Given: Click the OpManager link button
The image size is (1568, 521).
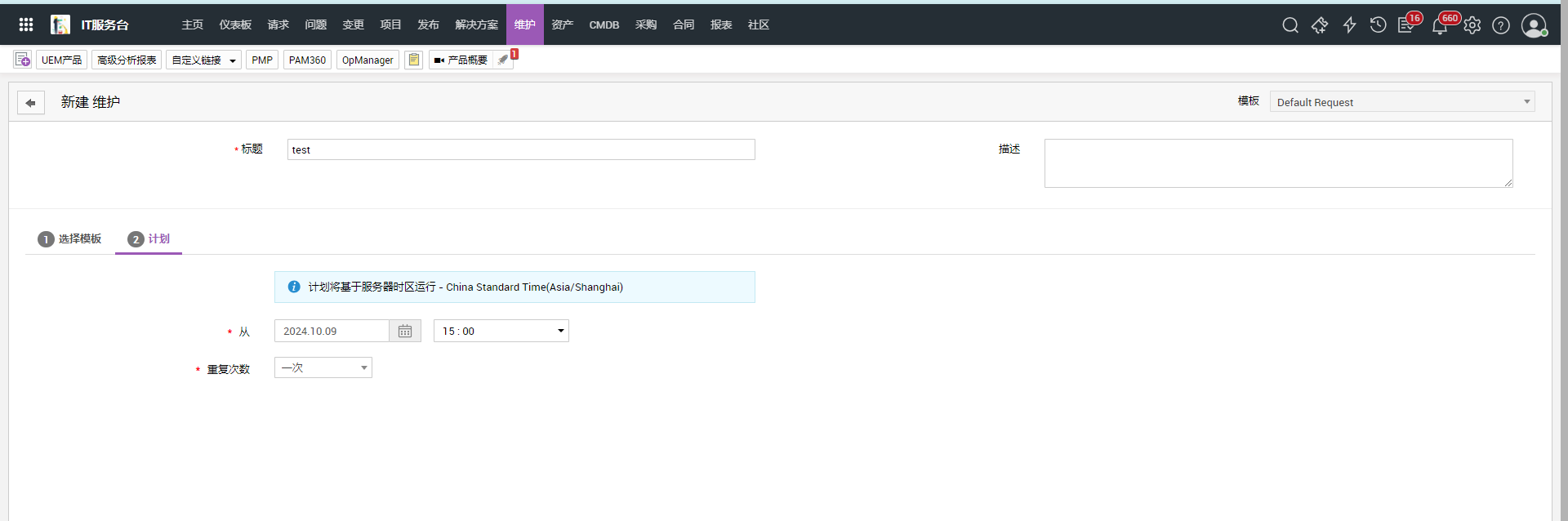Looking at the screenshot, I should pyautogui.click(x=367, y=60).
